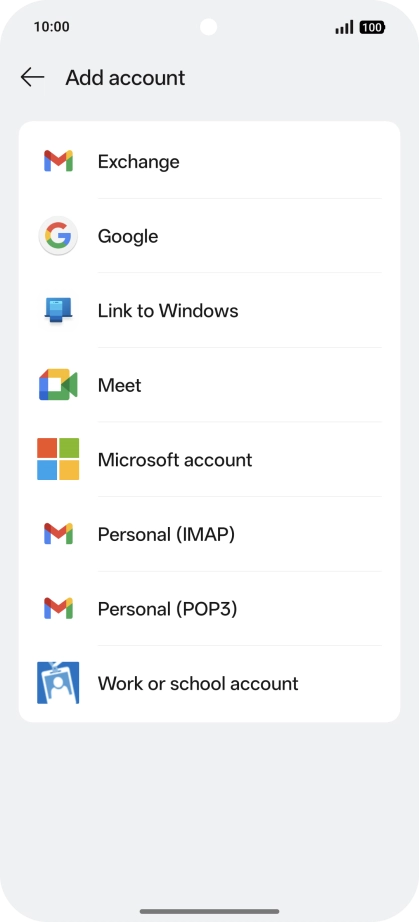Select the Exchange account option
This screenshot has height=922, width=419.
click(209, 161)
